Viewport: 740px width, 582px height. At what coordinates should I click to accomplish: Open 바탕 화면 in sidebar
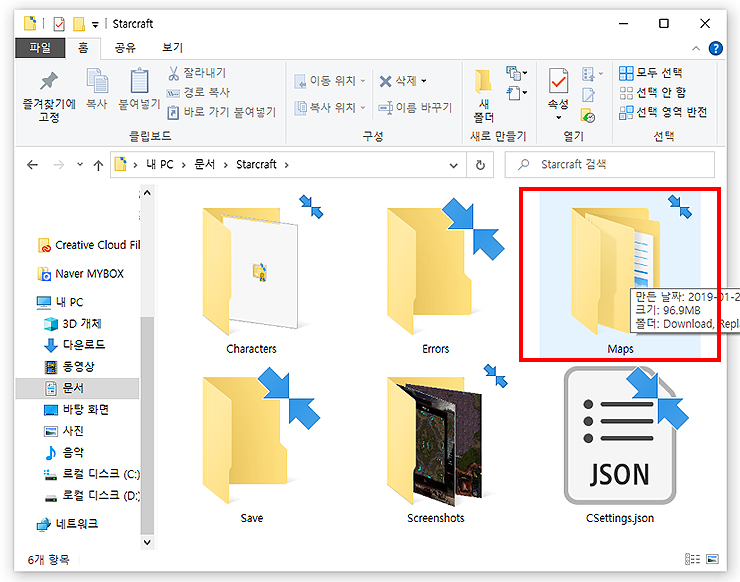coord(76,410)
